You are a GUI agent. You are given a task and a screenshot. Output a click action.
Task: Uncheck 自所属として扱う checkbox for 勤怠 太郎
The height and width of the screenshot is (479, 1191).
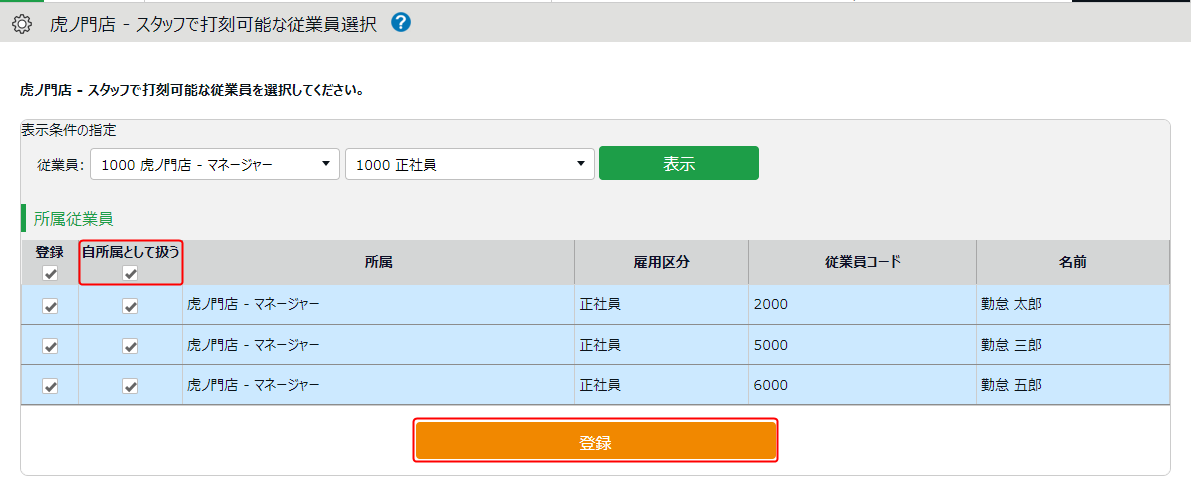click(130, 307)
